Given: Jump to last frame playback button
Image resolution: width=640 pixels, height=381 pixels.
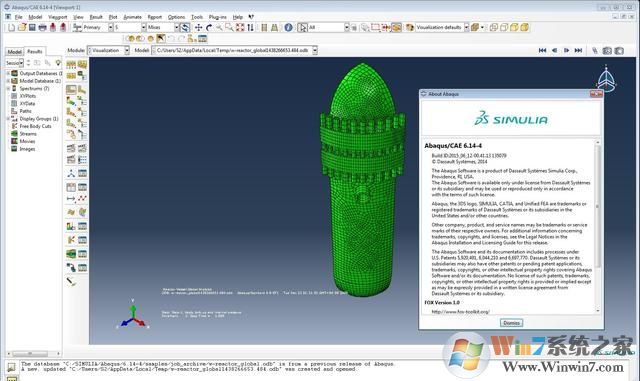Looking at the screenshot, I should coord(578,50).
